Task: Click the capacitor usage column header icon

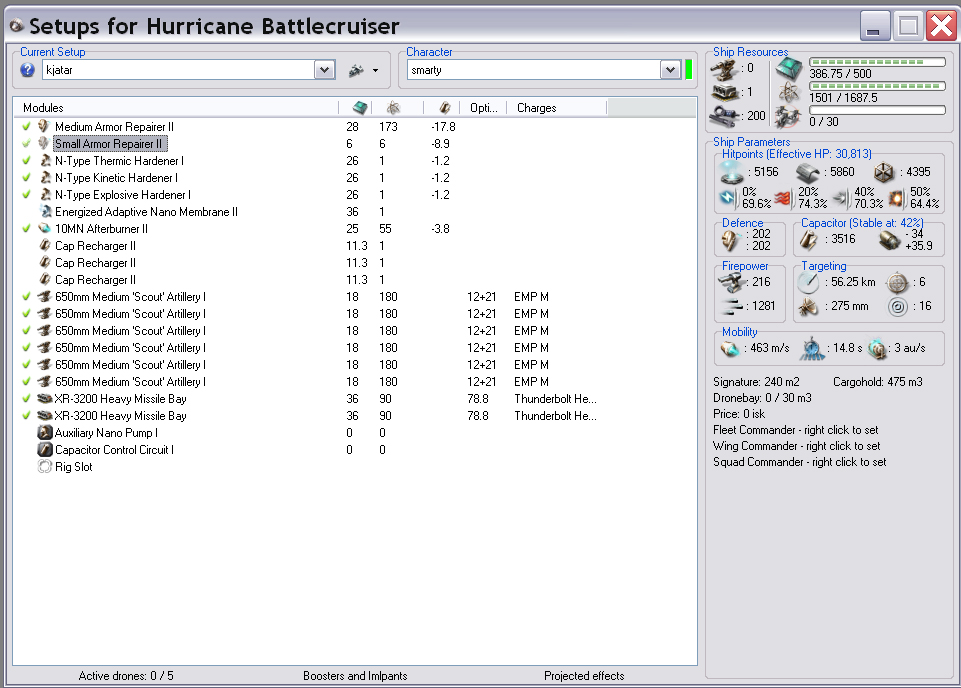Action: [x=445, y=108]
